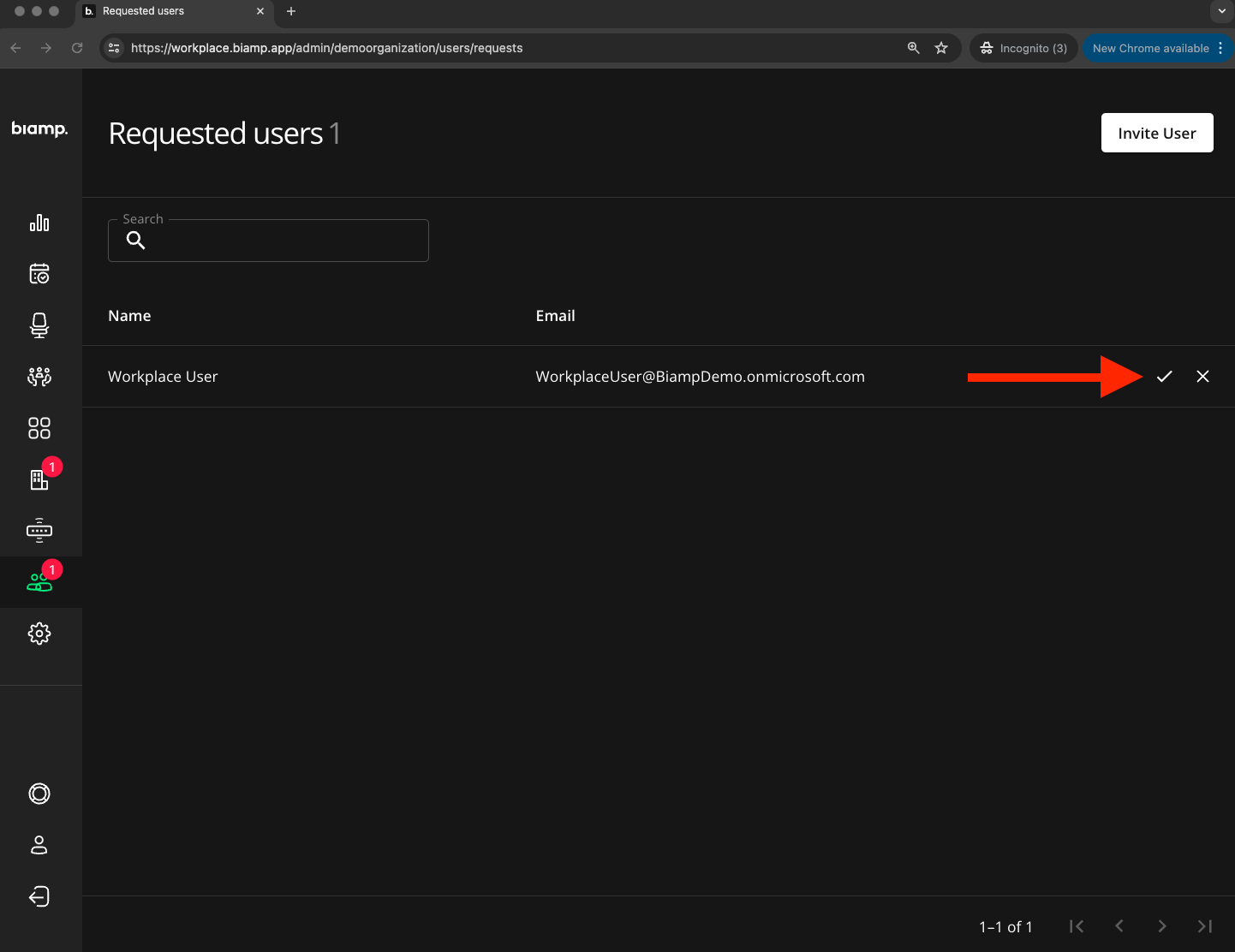
Task: Open site information icon in address bar
Action: coord(114,48)
